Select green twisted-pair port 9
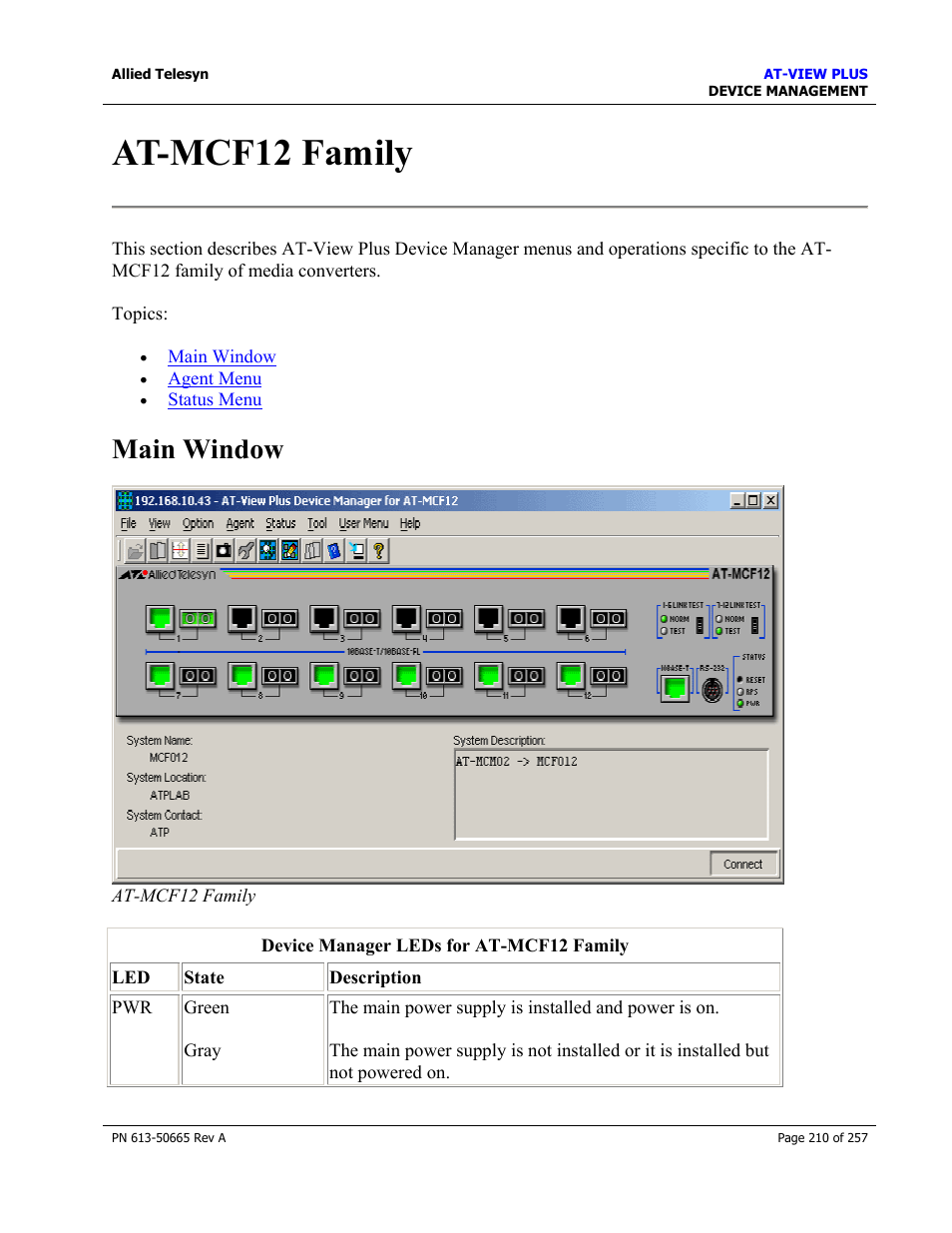Viewport: 952px width, 1233px height. 323,676
